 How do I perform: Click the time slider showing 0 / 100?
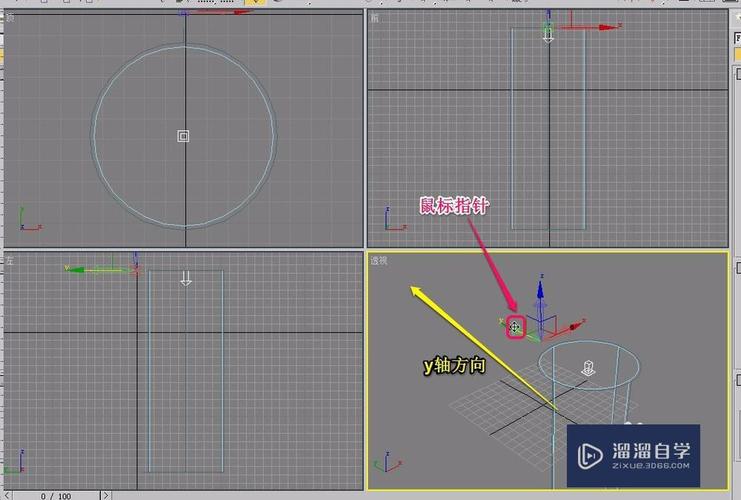[x=56, y=496]
